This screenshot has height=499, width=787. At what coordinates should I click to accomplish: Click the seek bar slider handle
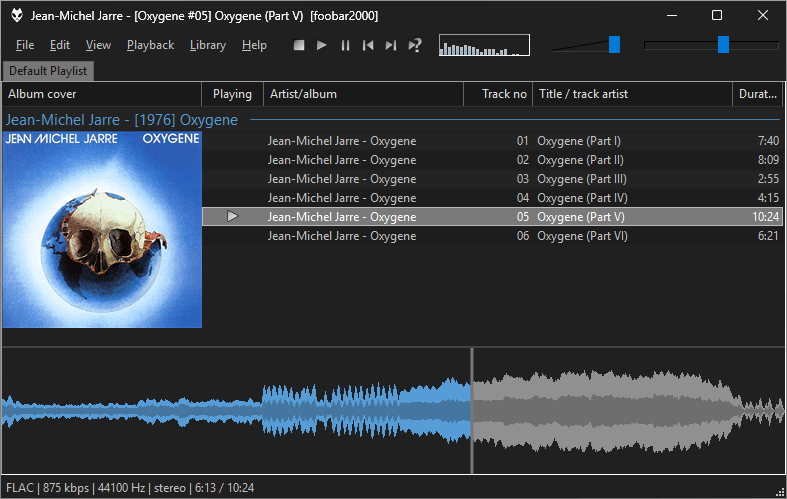723,44
